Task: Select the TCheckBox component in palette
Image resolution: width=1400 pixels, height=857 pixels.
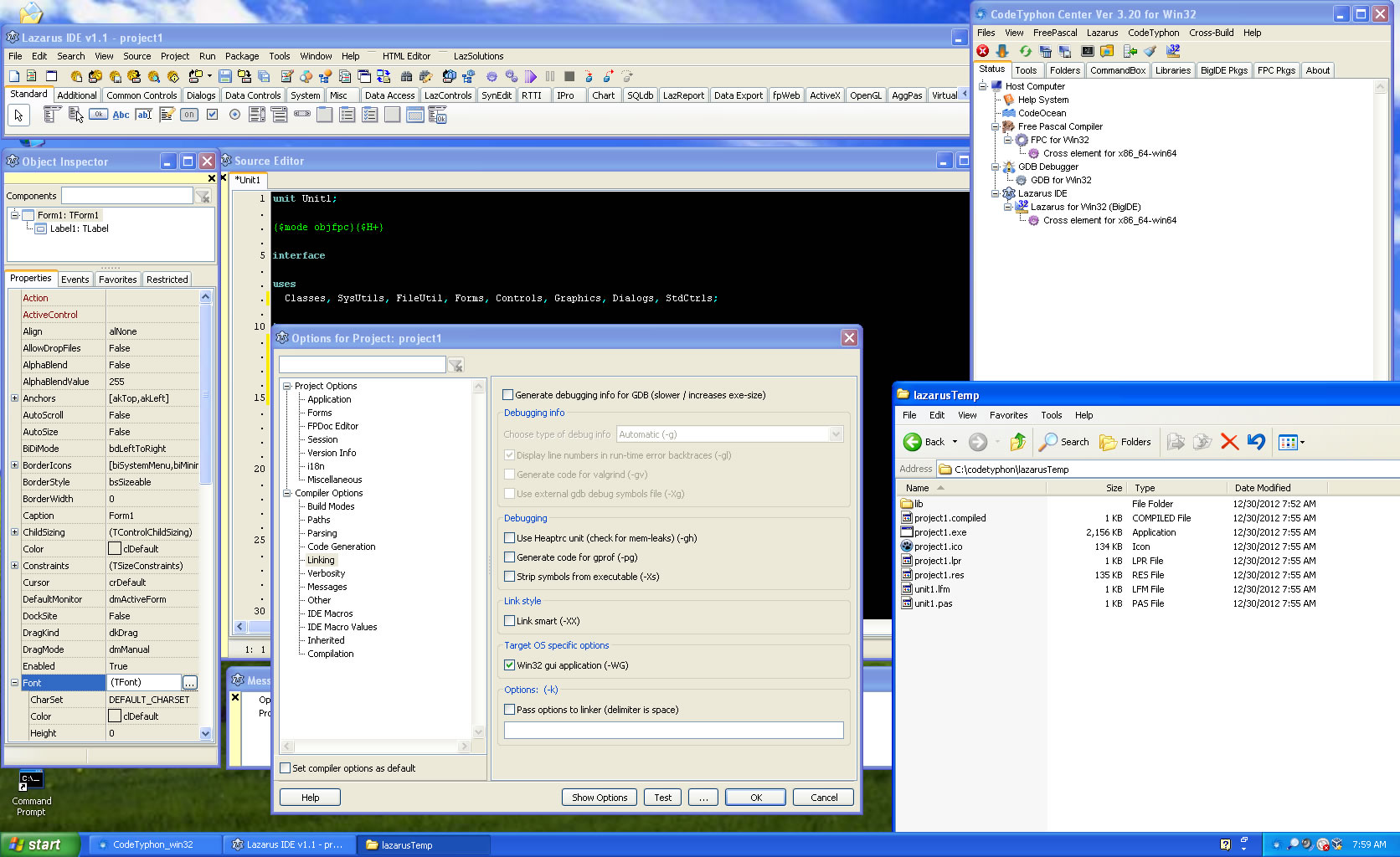Action: (x=212, y=115)
